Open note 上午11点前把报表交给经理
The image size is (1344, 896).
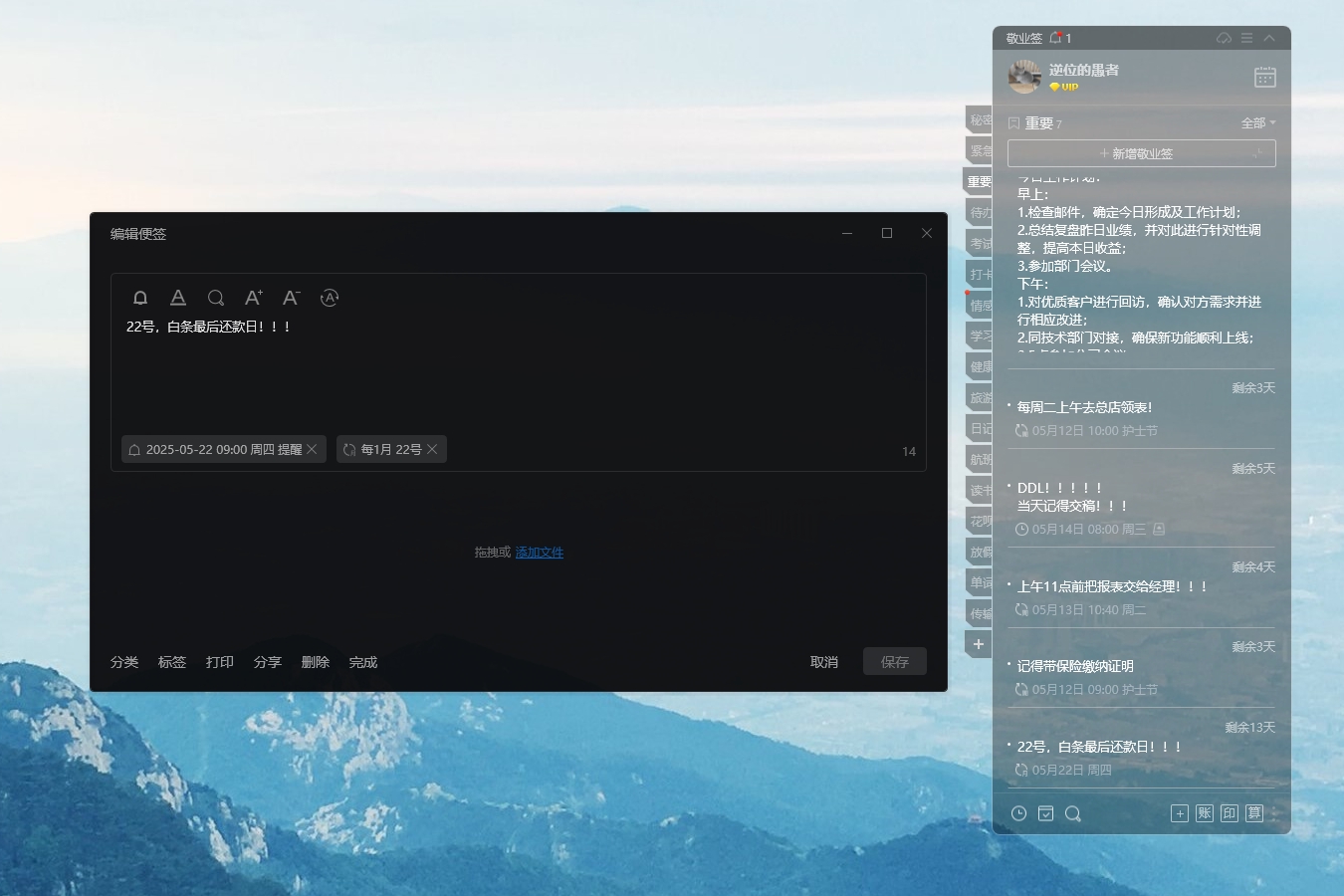1112,586
